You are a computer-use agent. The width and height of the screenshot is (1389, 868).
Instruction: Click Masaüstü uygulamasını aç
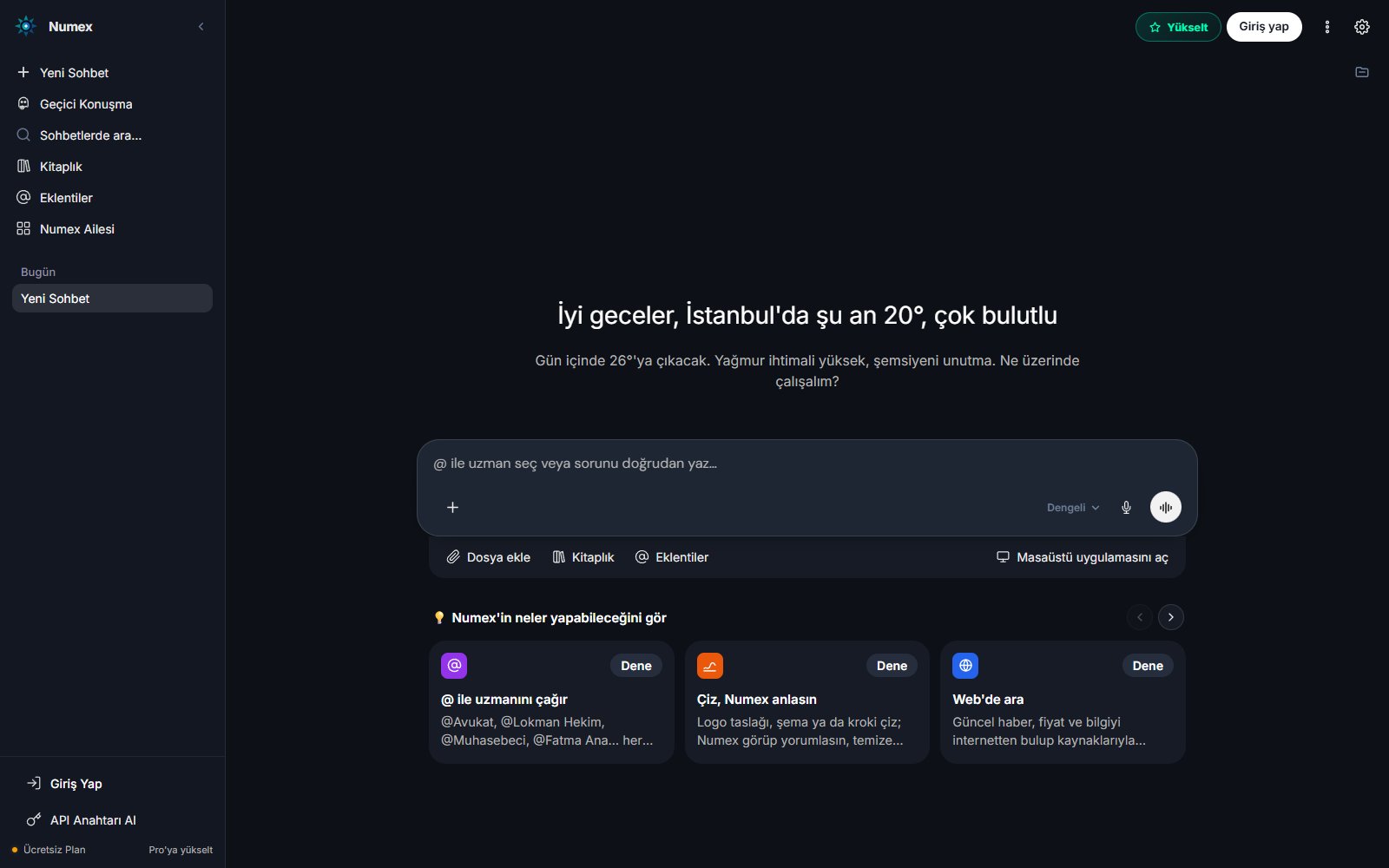(x=1083, y=557)
